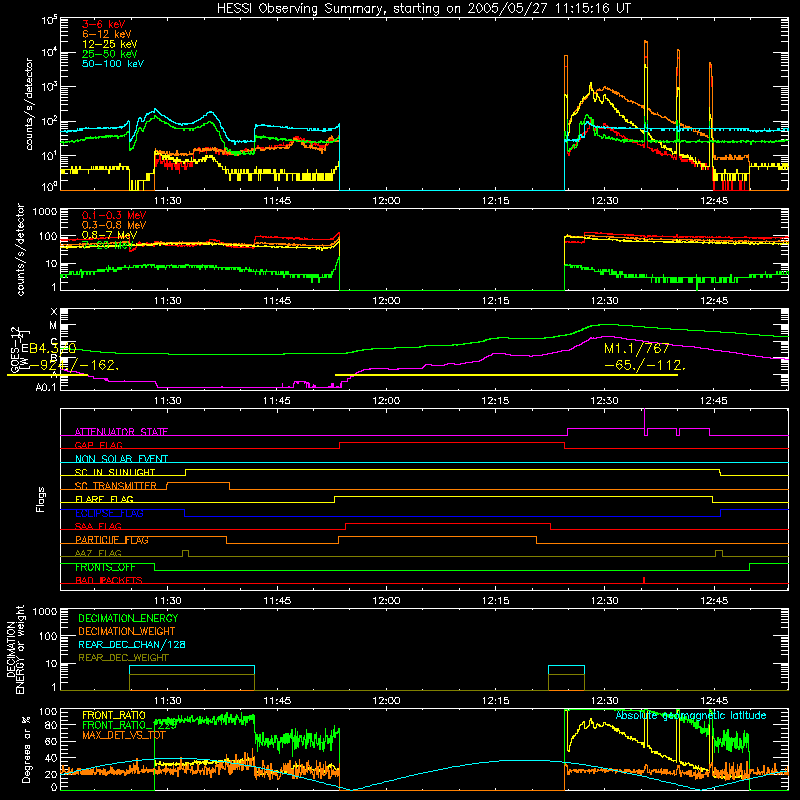
Task: Click the GAP_FLAG label
Action: click(98, 445)
